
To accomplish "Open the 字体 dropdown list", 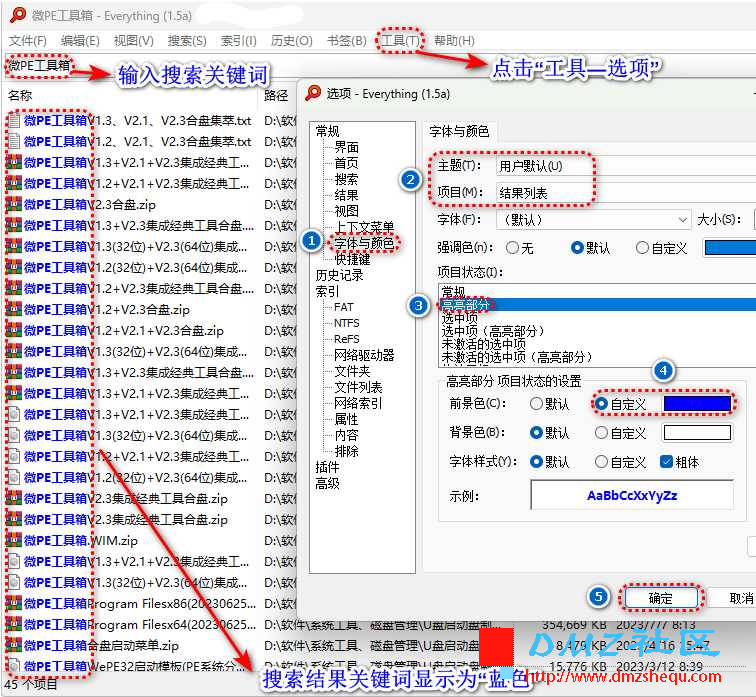I will tap(594, 220).
